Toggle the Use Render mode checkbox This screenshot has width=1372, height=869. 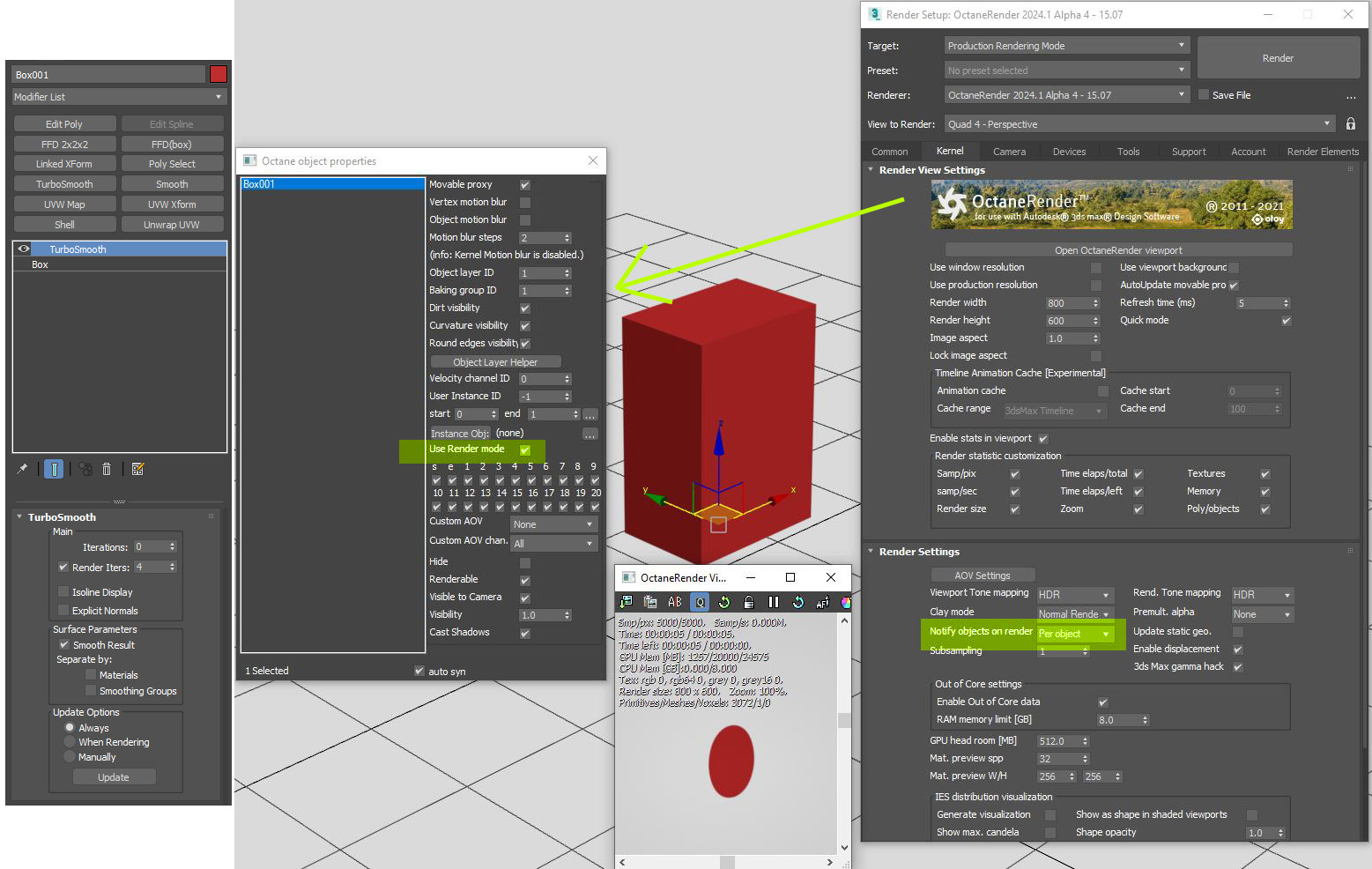[525, 450]
